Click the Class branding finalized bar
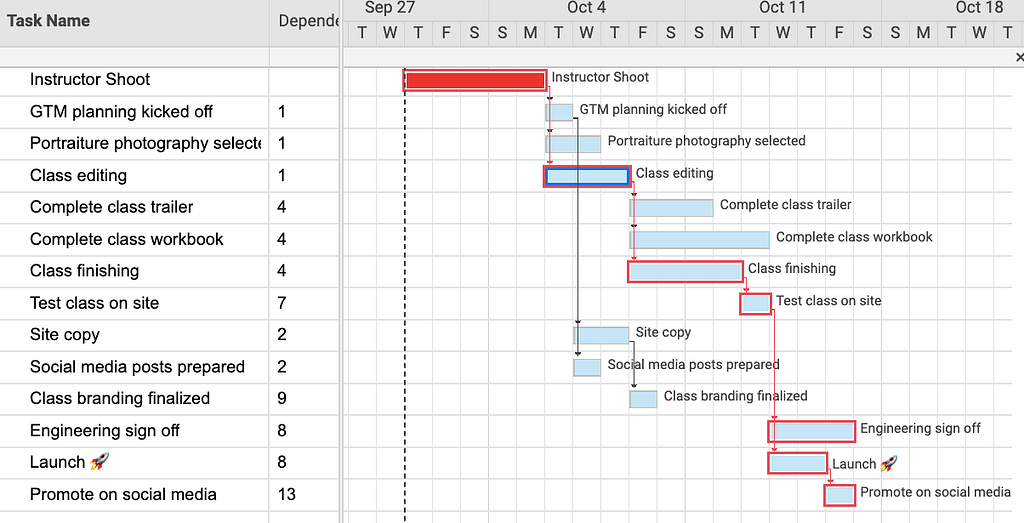Viewport: 1024px width, 523px height. (643, 399)
